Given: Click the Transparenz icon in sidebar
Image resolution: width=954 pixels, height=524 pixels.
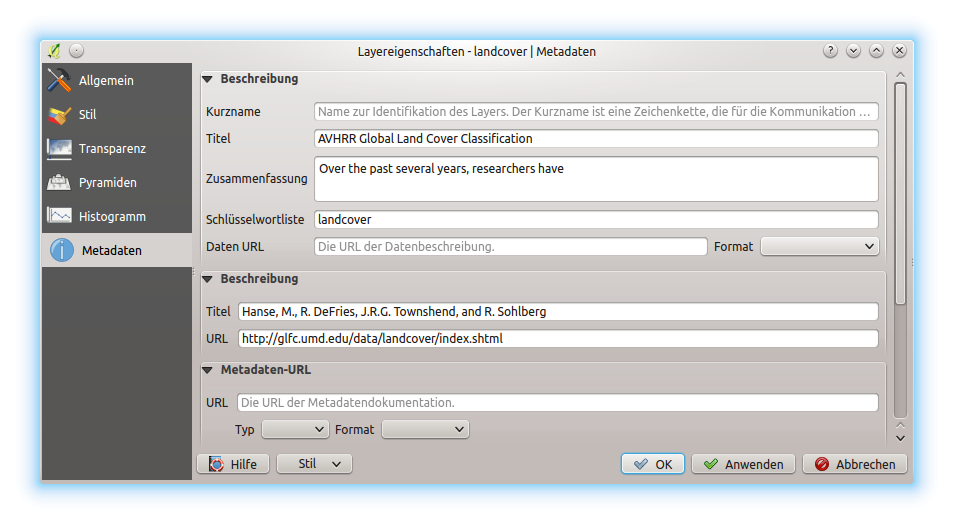Looking at the screenshot, I should coord(60,149).
